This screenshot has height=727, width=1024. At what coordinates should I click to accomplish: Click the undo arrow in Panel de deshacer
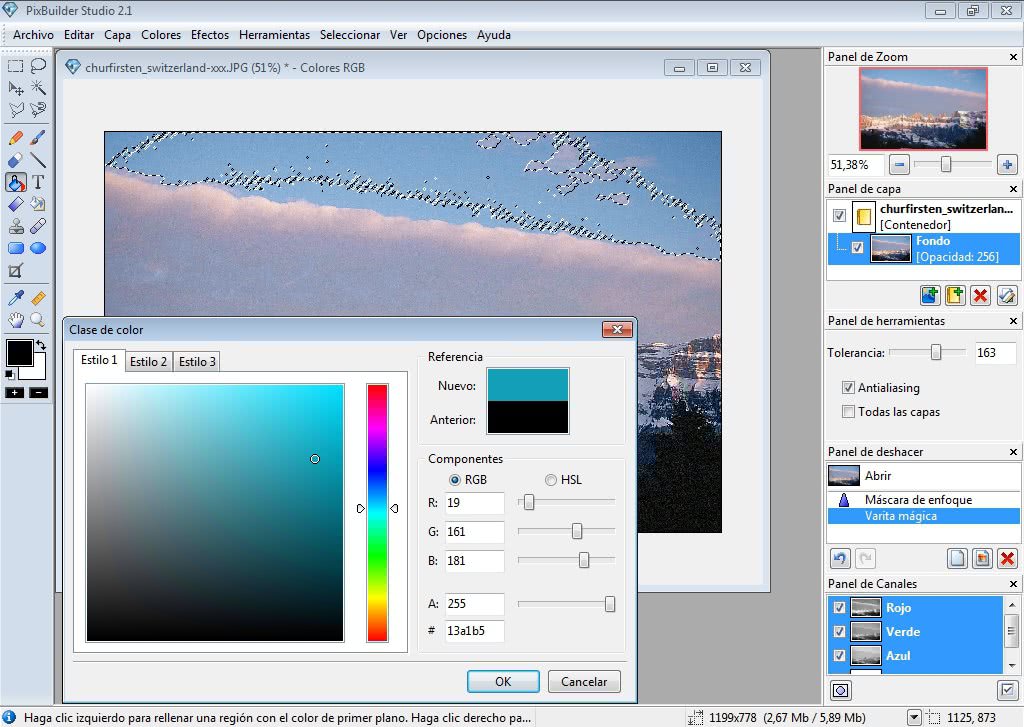[840, 558]
